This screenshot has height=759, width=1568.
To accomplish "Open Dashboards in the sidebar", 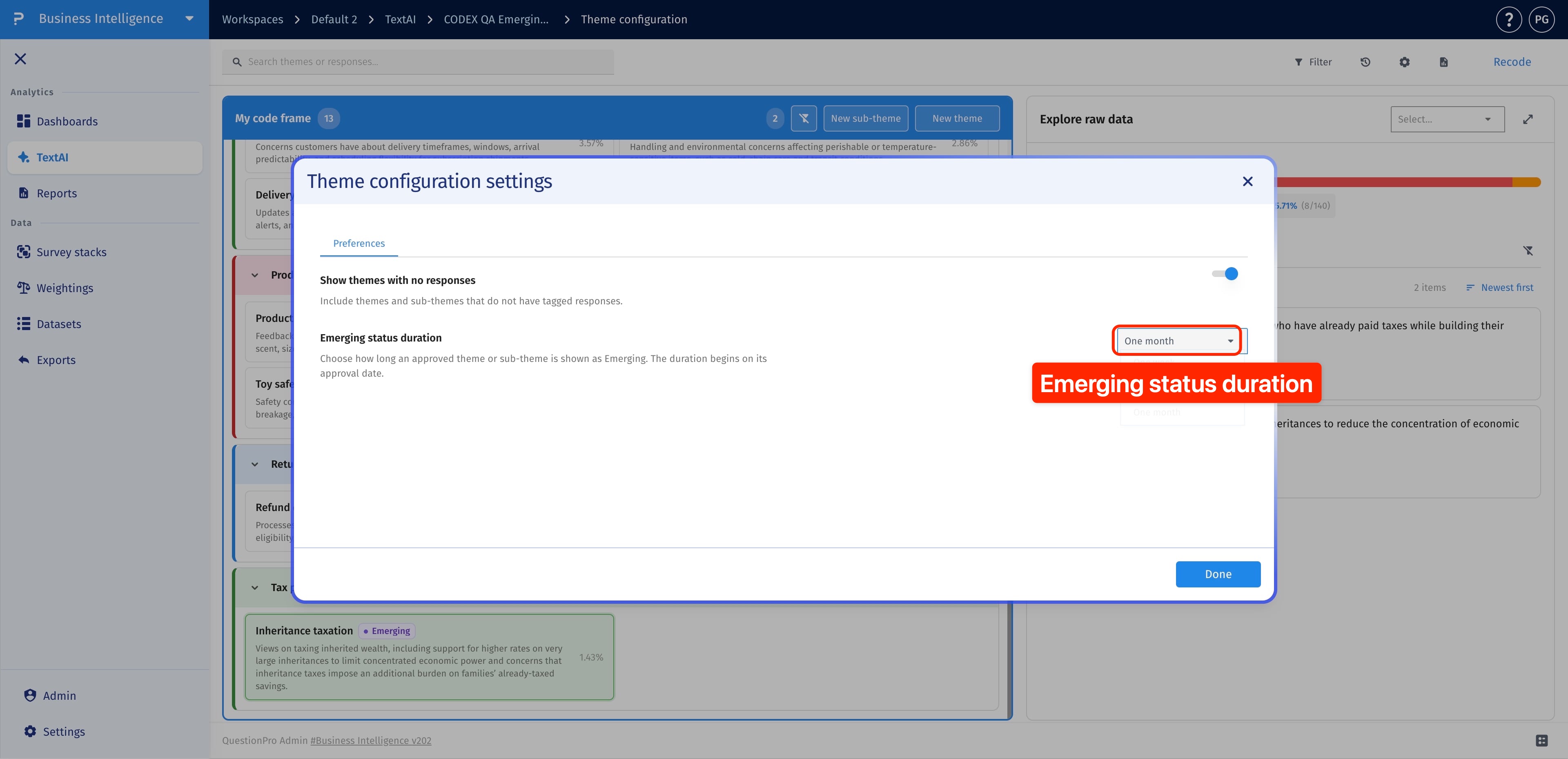I will click(105, 121).
